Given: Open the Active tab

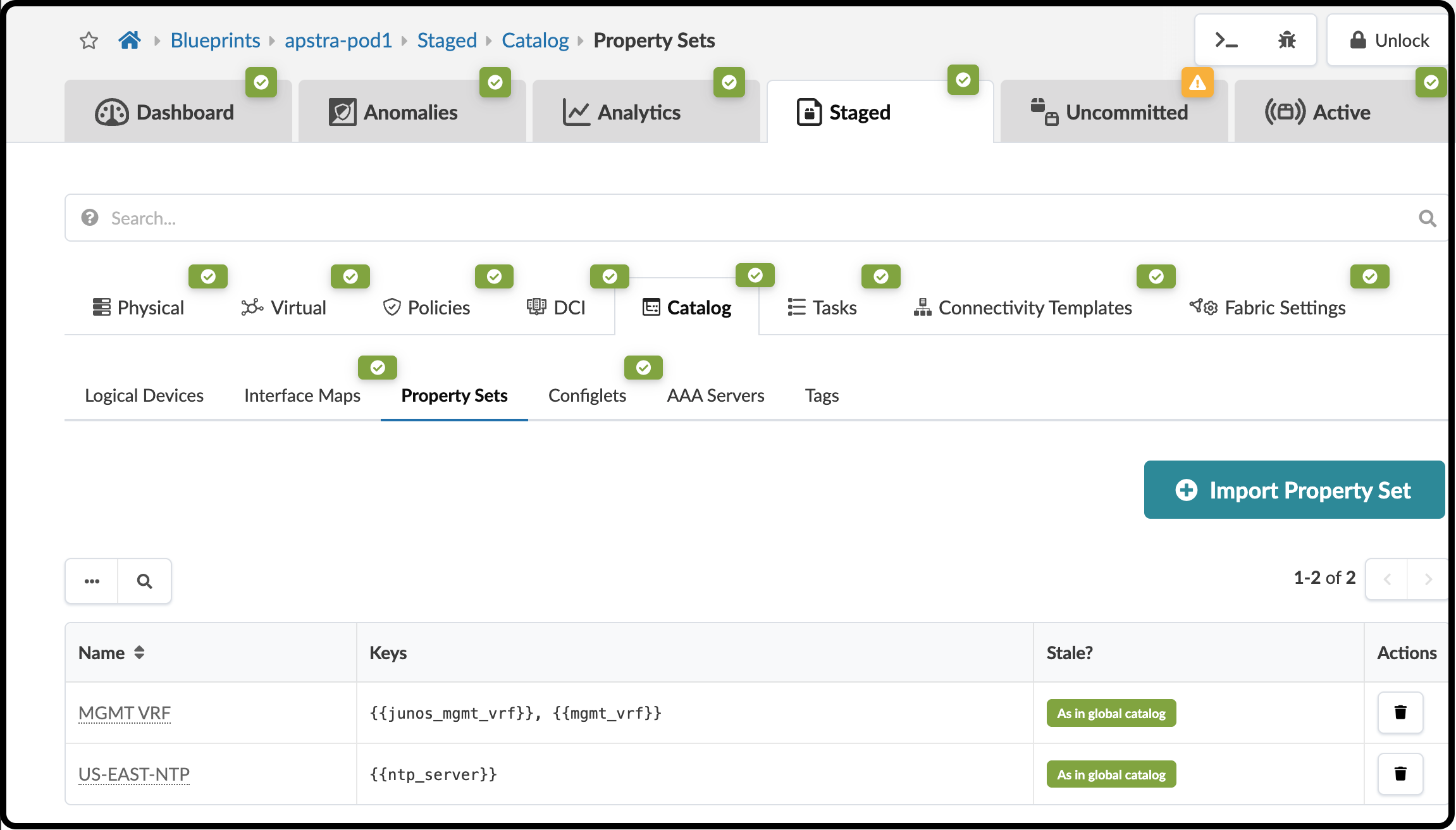Looking at the screenshot, I should coord(1341,111).
